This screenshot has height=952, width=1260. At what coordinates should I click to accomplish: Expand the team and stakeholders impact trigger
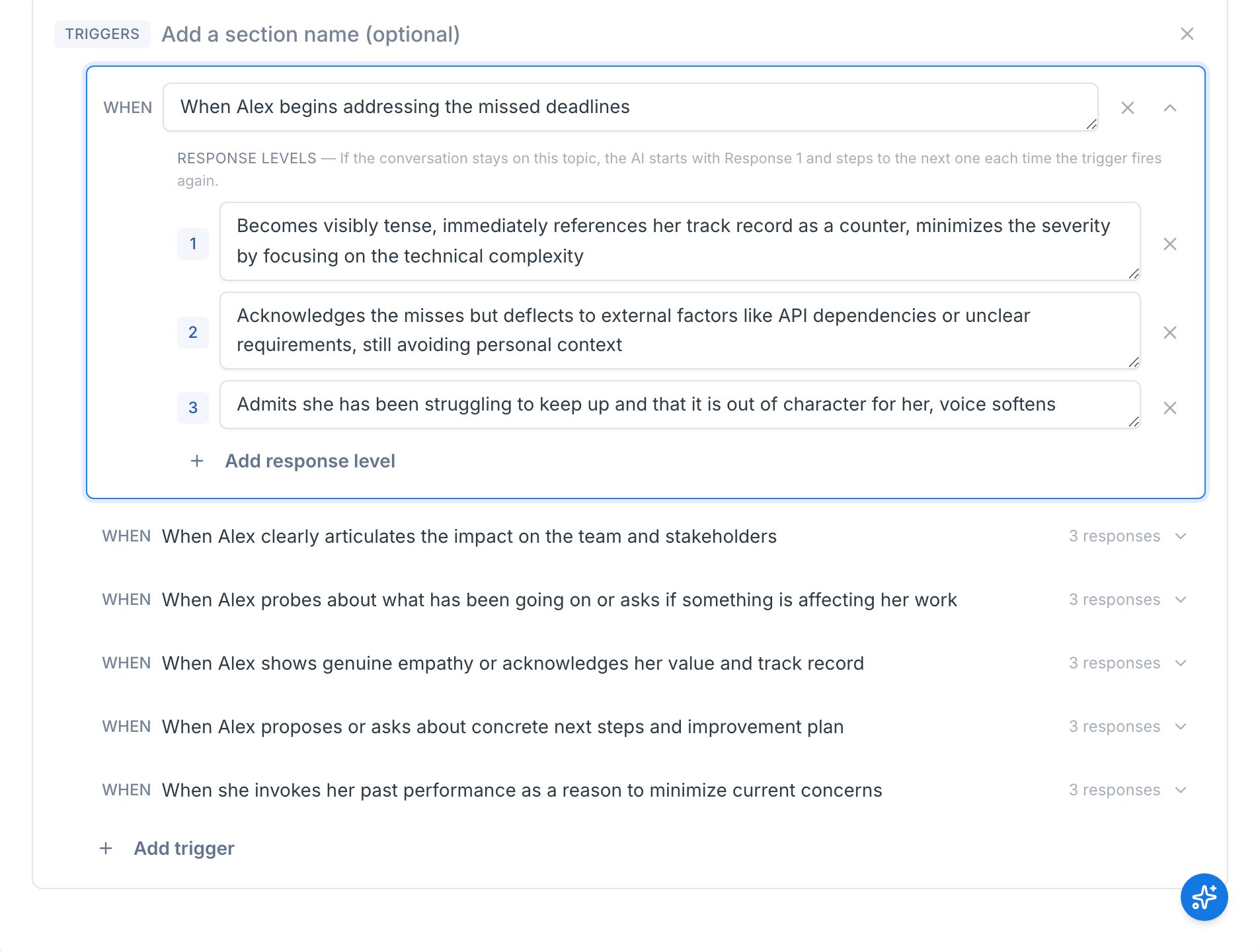pyautogui.click(x=1181, y=536)
